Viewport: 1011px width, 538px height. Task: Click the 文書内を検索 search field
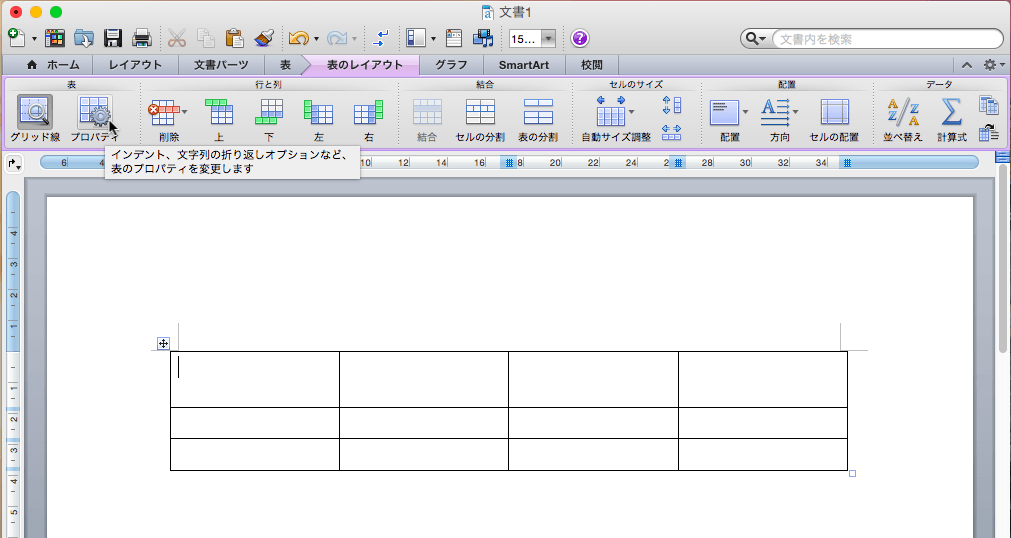click(x=888, y=39)
